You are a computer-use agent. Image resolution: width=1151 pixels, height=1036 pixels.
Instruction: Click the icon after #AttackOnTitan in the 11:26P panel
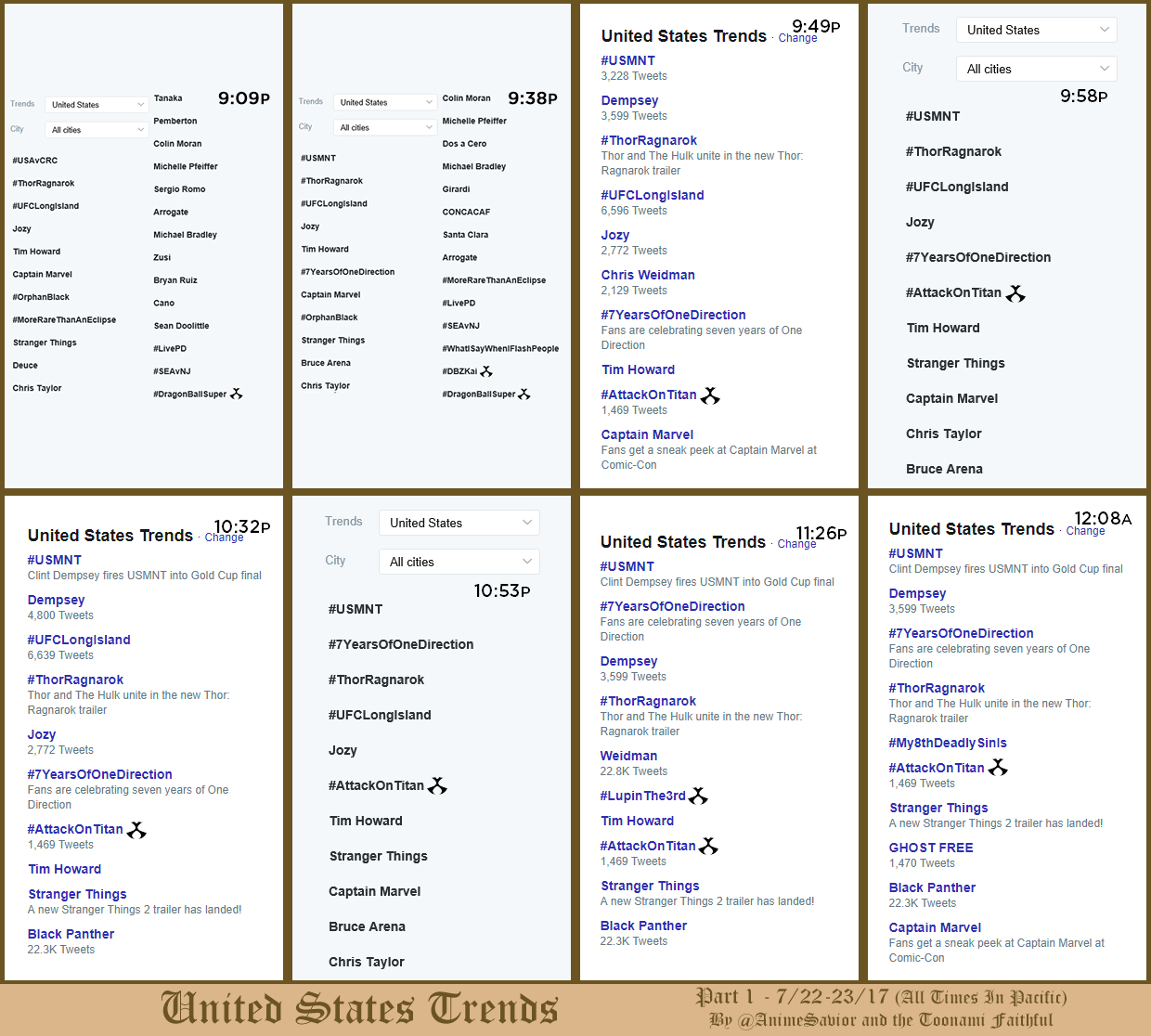click(708, 846)
